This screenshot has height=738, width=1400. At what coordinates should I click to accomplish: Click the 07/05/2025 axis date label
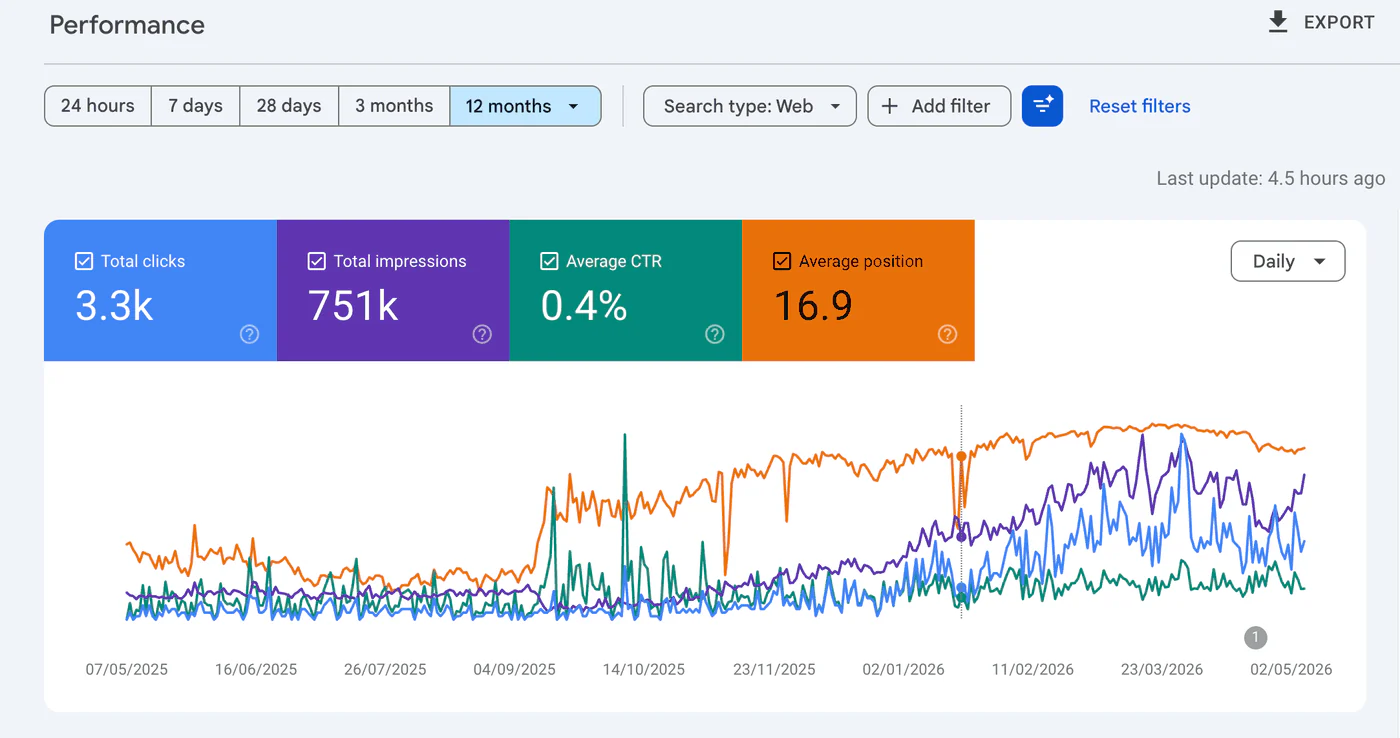126,669
